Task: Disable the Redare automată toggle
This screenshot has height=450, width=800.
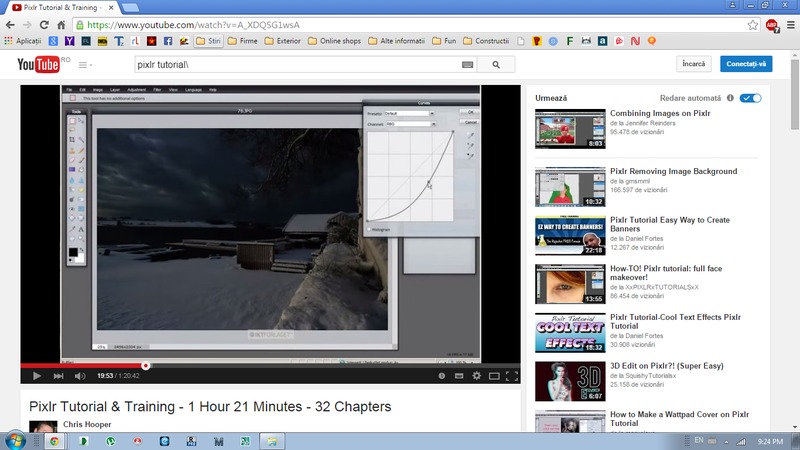Action: point(750,98)
